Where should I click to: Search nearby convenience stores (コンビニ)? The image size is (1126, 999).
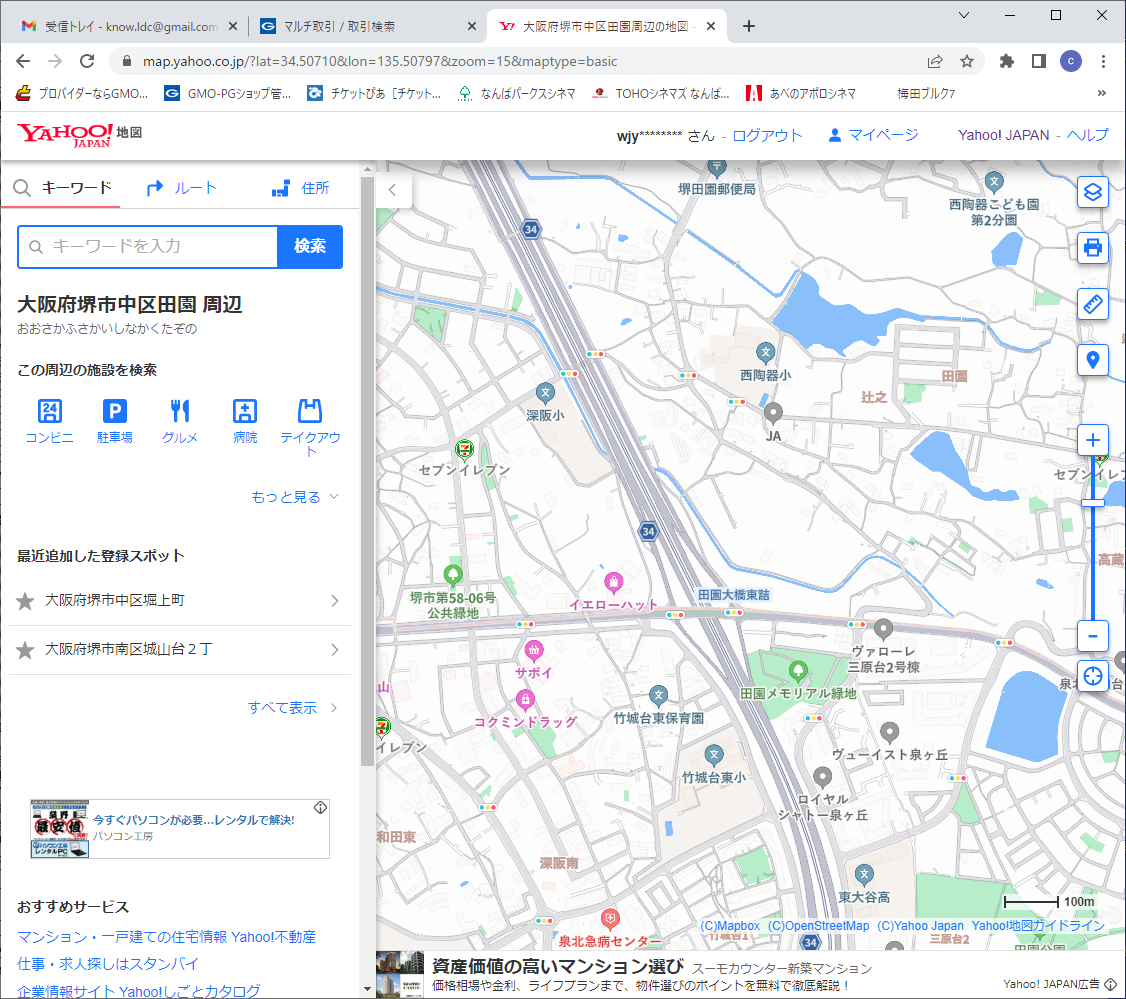coord(49,421)
